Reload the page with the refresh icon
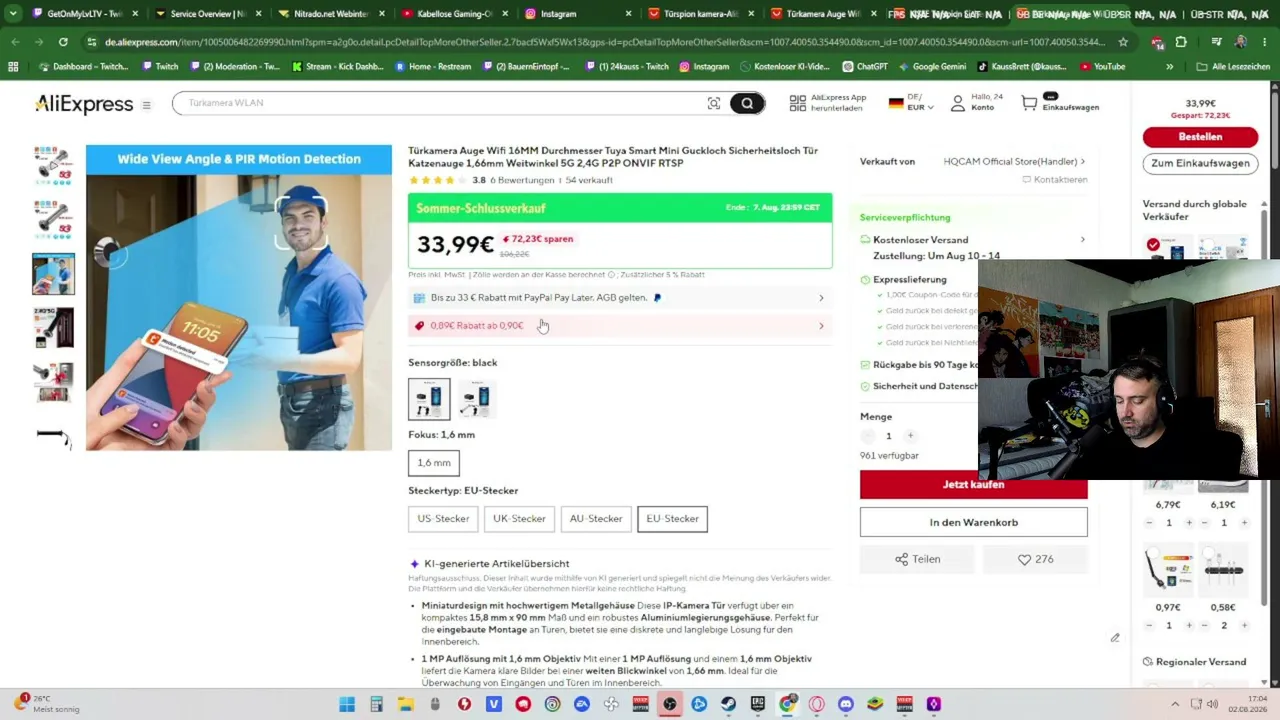The image size is (1280, 720). pyautogui.click(x=63, y=42)
